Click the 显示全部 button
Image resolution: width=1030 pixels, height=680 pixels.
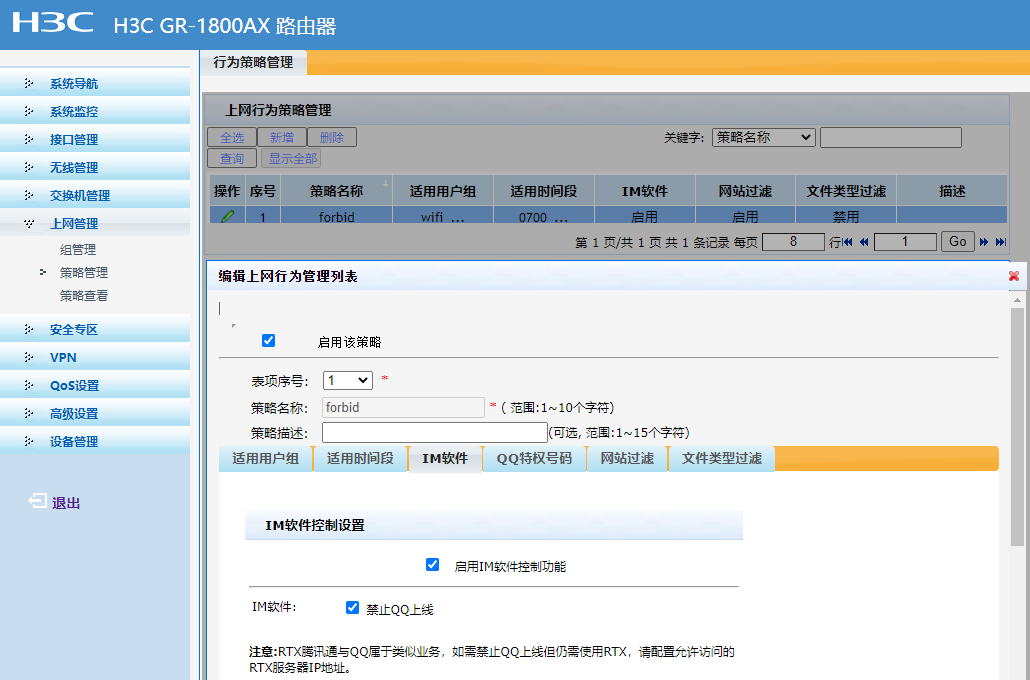[x=292, y=158]
